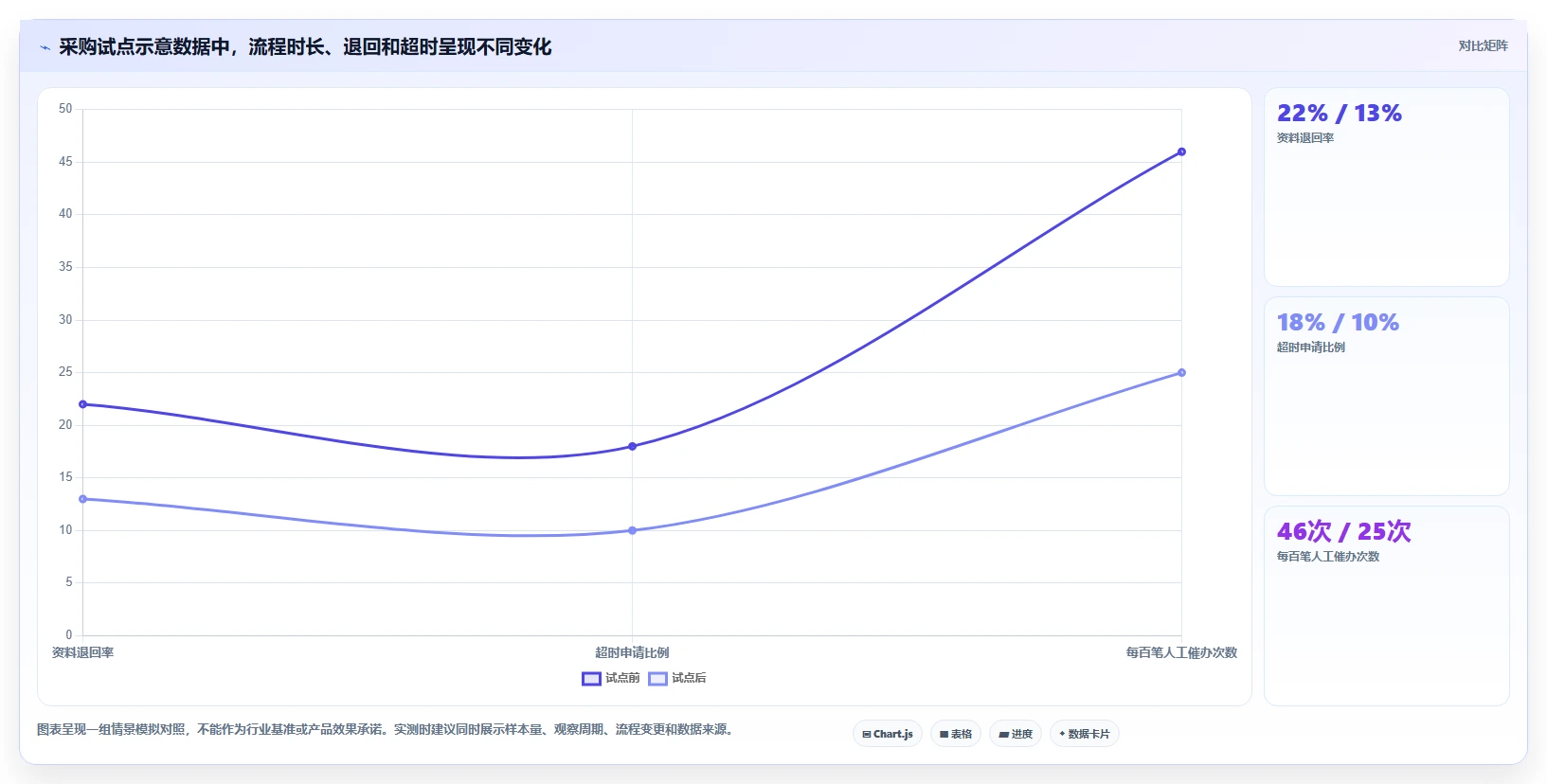Click the chart icon beside the title
This screenshot has width=1547, height=784.
tap(45, 47)
